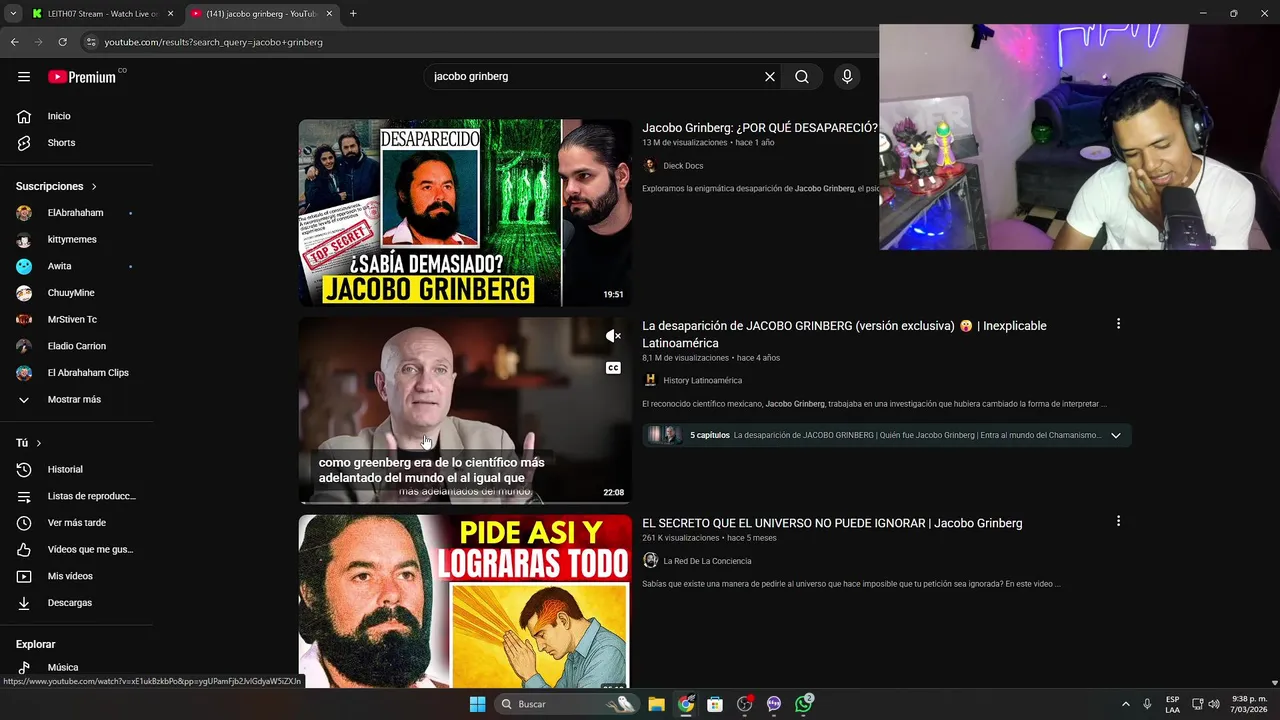
Task: View site information icon in address bar
Action: tap(91, 42)
